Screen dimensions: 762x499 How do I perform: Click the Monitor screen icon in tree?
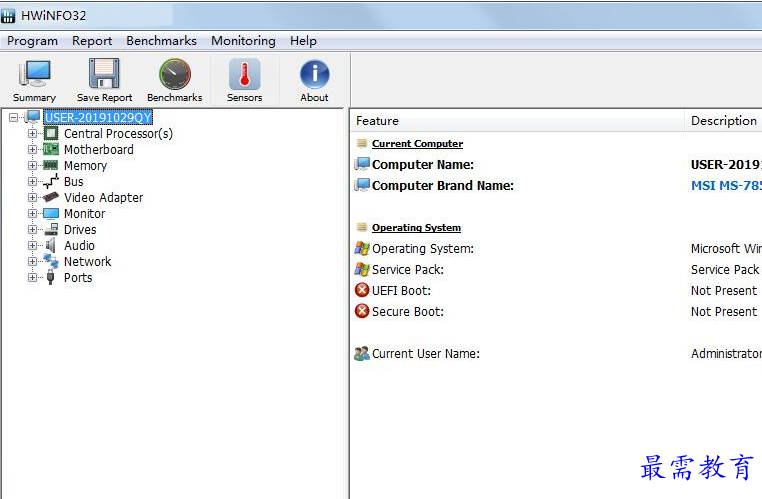(51, 213)
